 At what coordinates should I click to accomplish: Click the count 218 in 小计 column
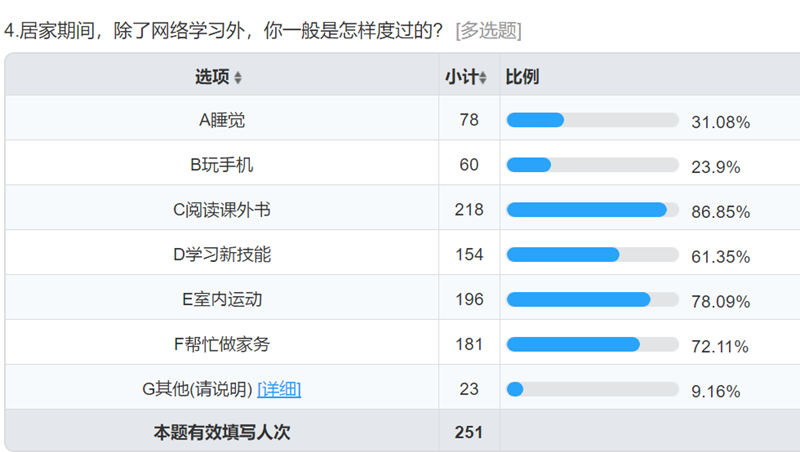(469, 210)
